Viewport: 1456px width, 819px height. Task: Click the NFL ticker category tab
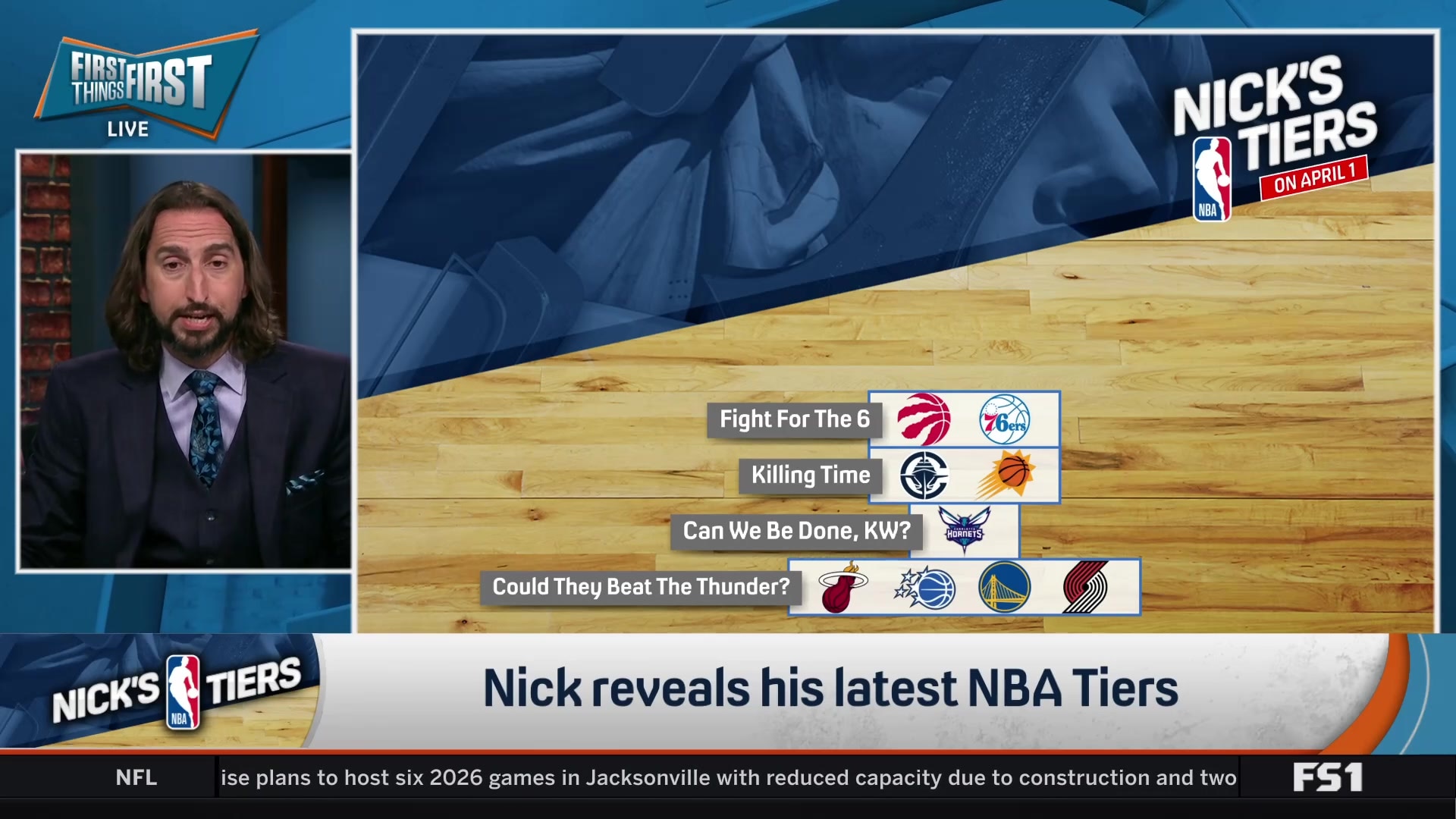click(x=135, y=777)
